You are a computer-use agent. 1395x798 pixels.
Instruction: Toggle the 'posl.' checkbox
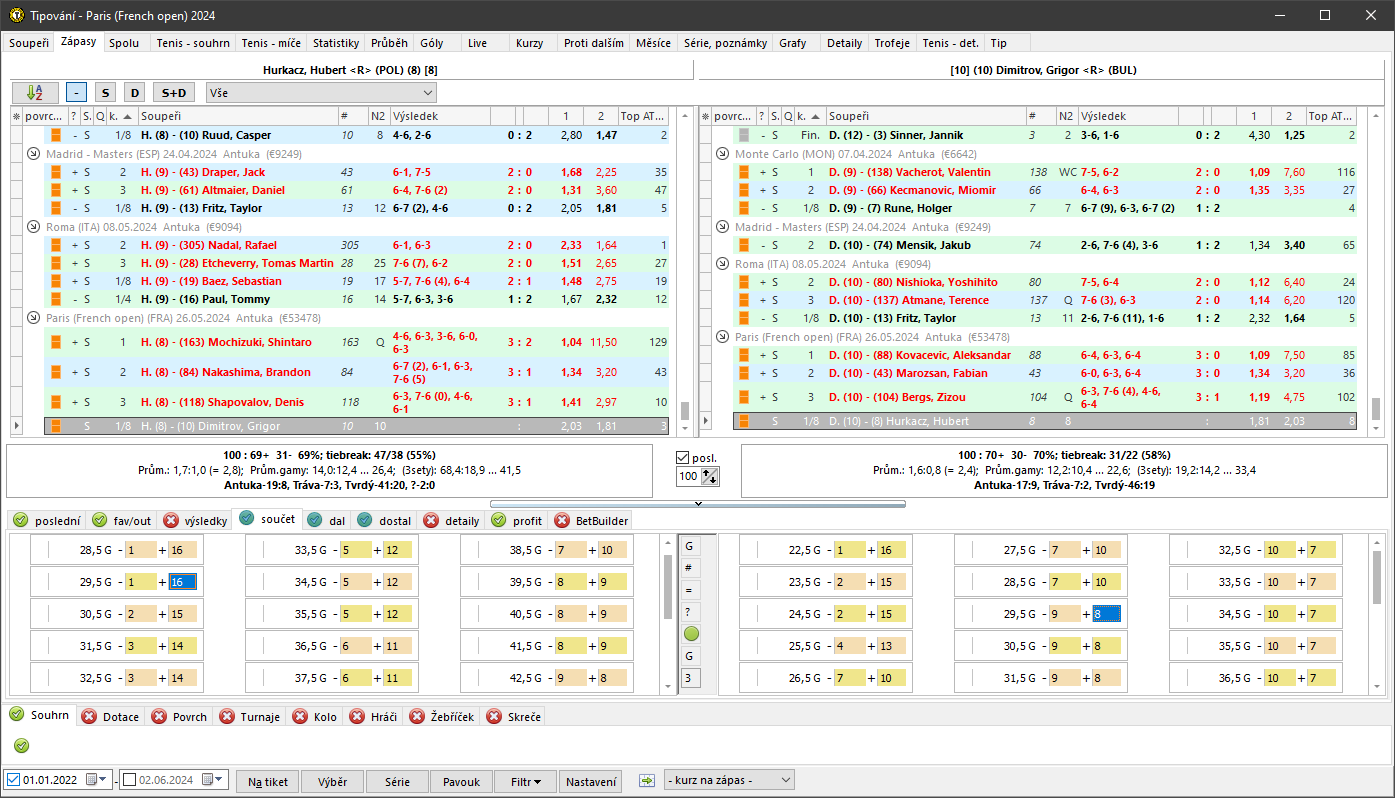pyautogui.click(x=683, y=458)
